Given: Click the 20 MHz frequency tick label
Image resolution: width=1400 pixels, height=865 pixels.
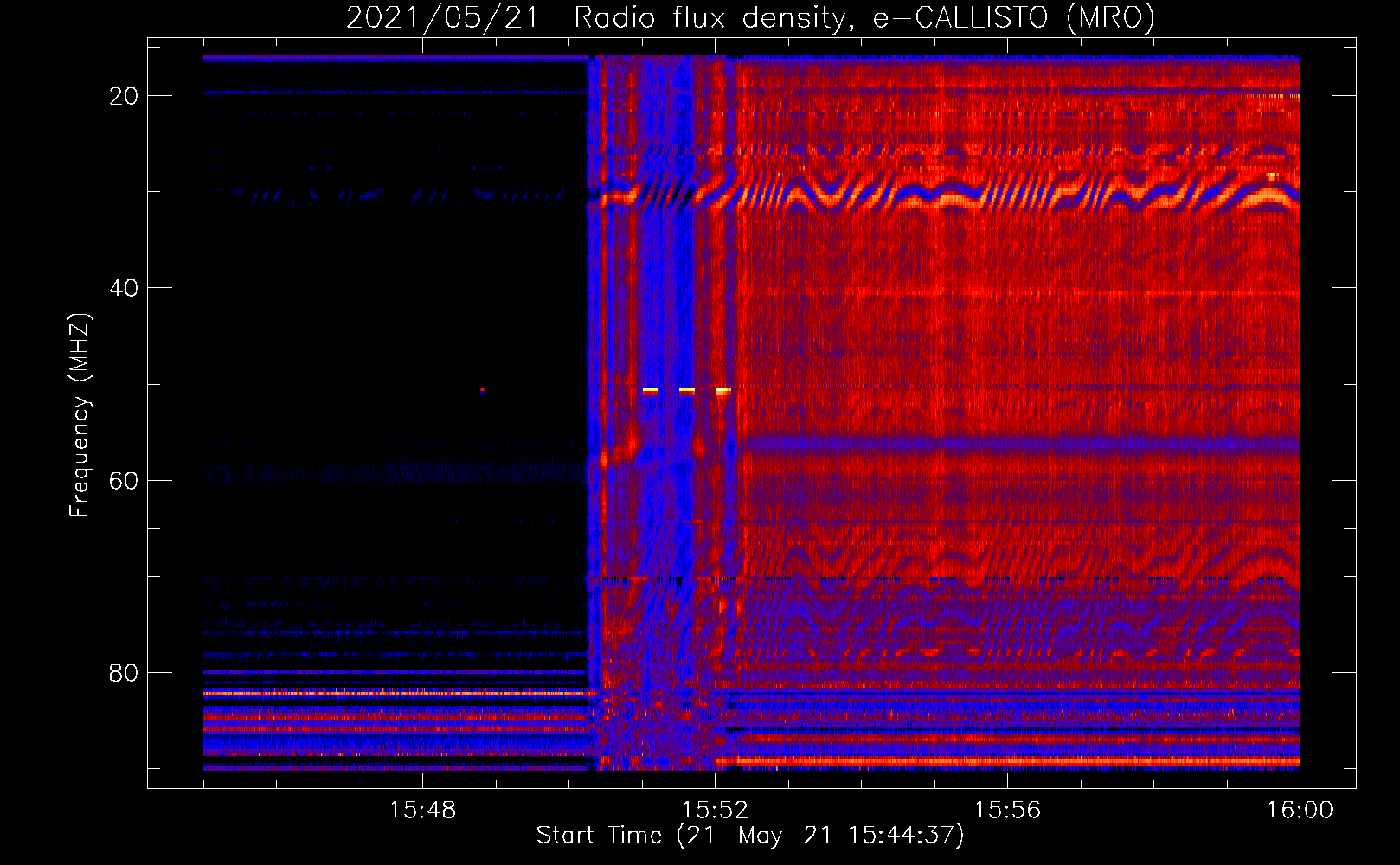Looking at the screenshot, I should click(124, 96).
